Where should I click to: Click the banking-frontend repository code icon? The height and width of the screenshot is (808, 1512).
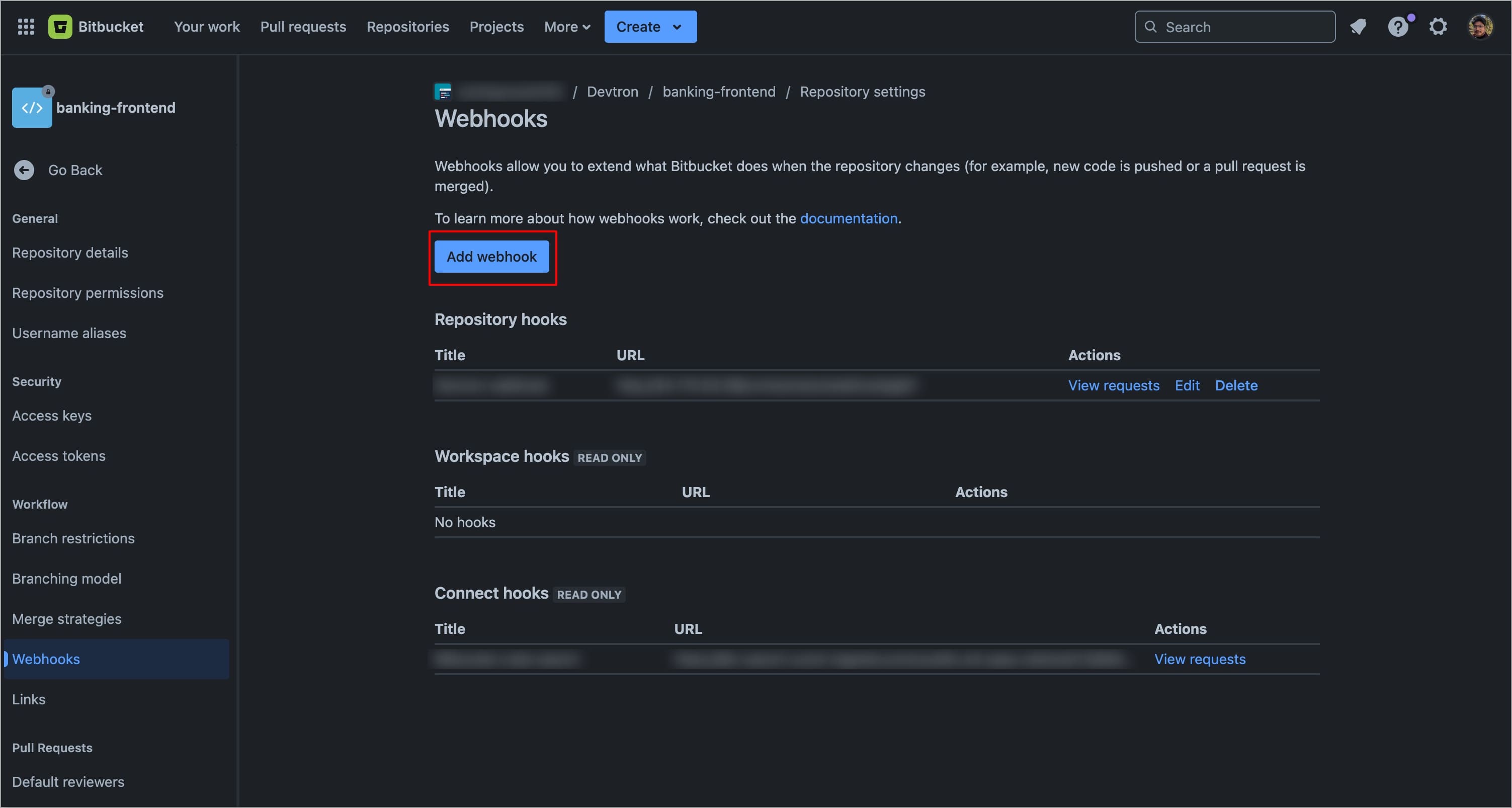tap(32, 108)
